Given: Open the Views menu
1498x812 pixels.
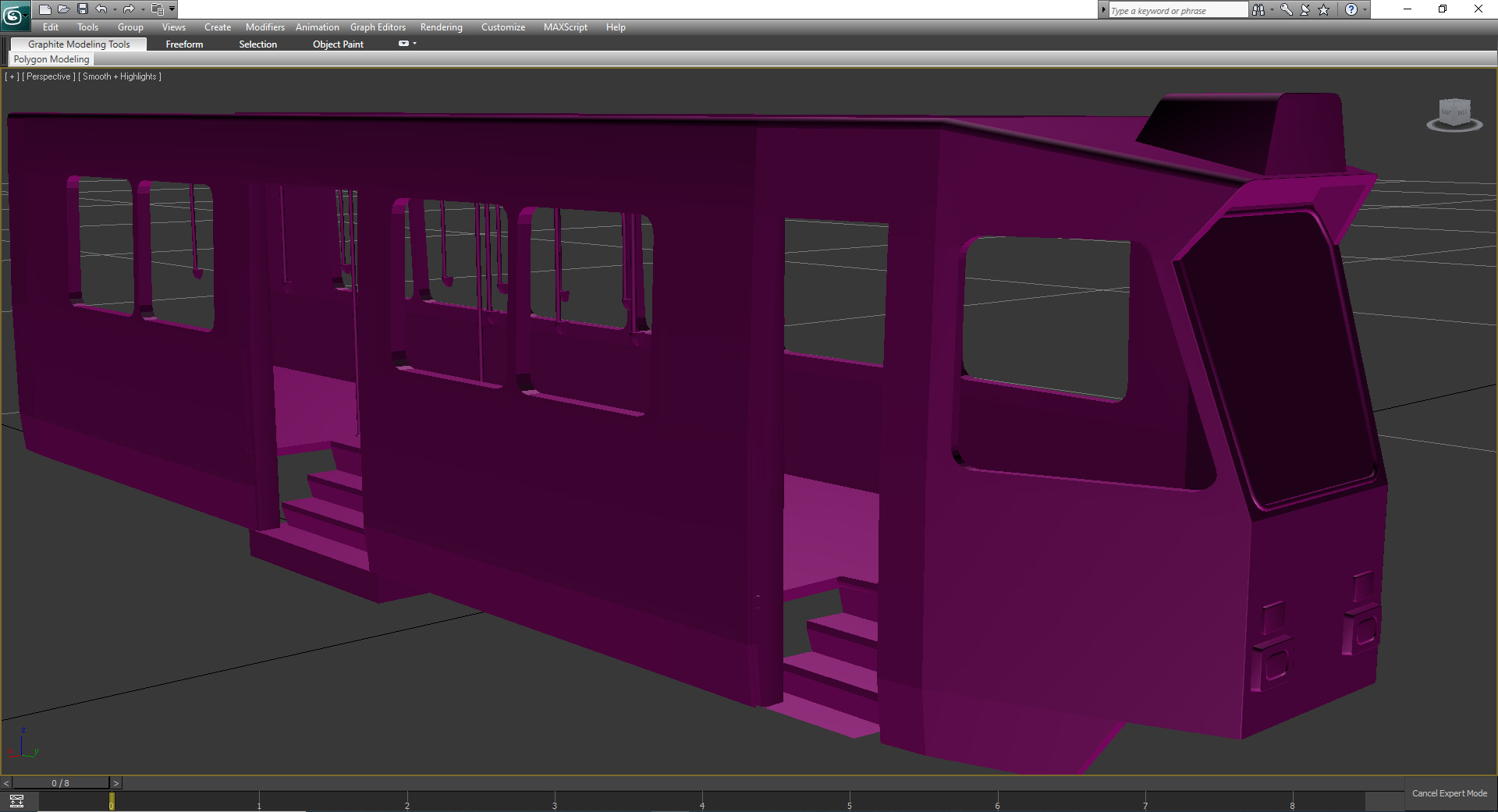Looking at the screenshot, I should click(x=174, y=27).
